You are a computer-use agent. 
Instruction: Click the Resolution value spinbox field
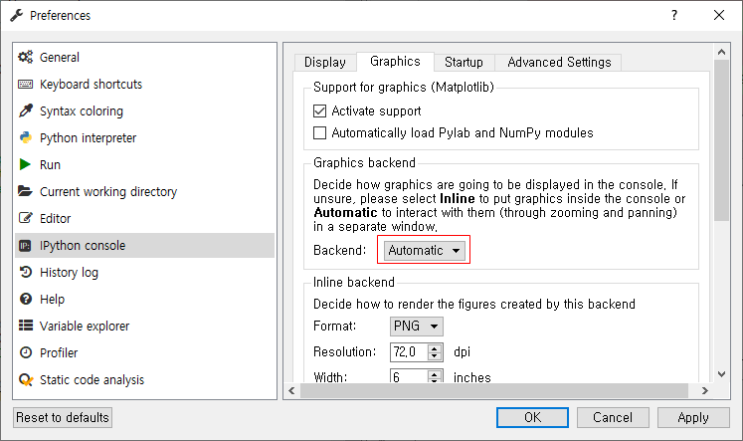pyautogui.click(x=408, y=352)
